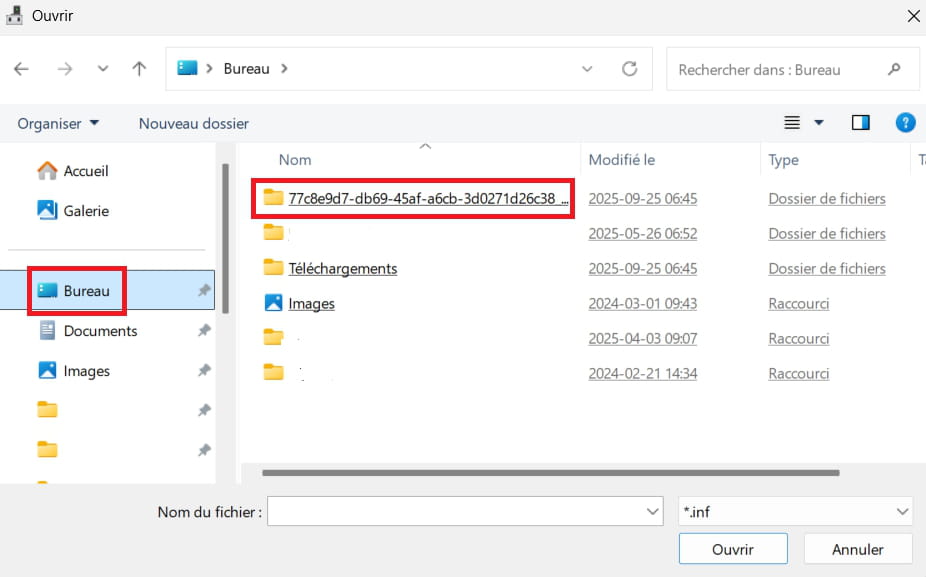The width and height of the screenshot is (926, 577).
Task: Go forward with the right arrow
Action: [64, 69]
